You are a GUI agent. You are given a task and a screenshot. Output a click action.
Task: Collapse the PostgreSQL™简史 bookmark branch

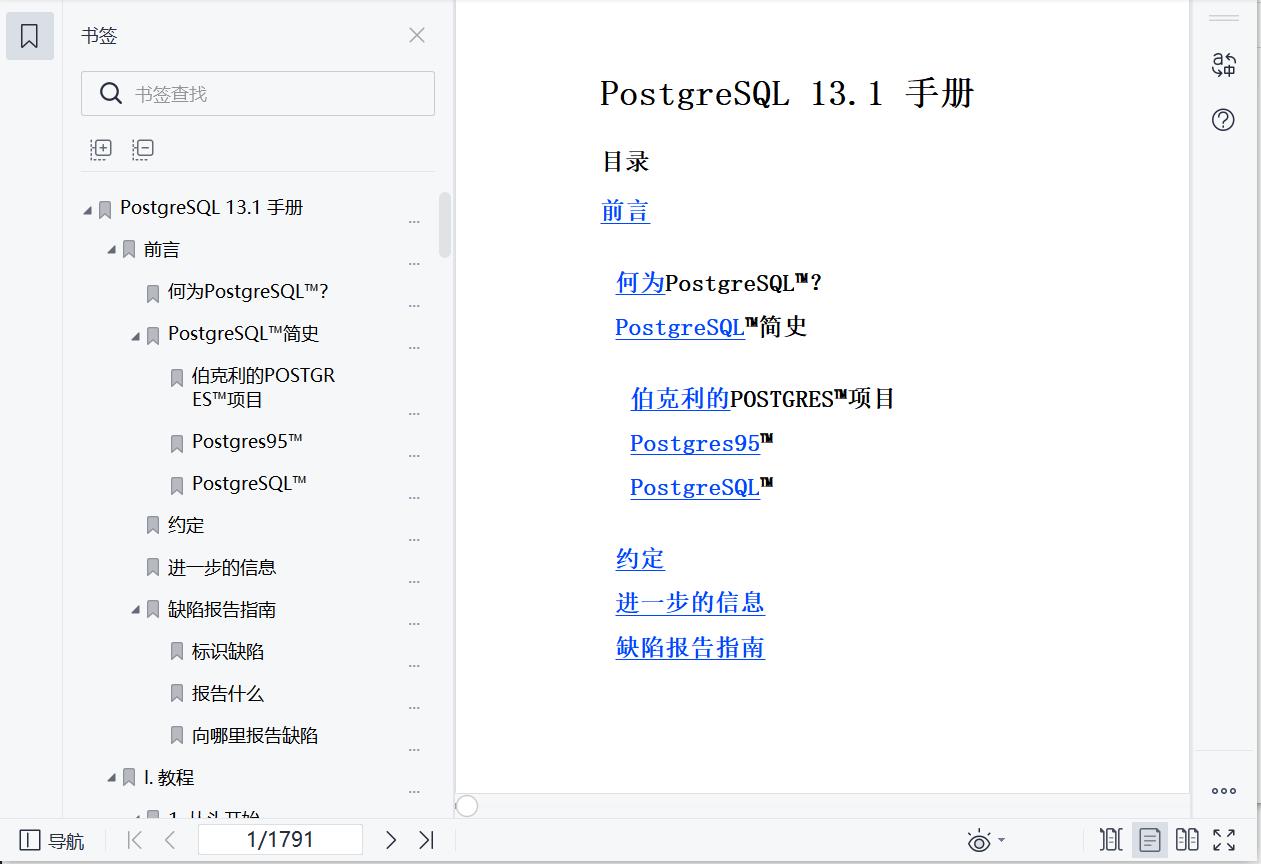tap(137, 333)
